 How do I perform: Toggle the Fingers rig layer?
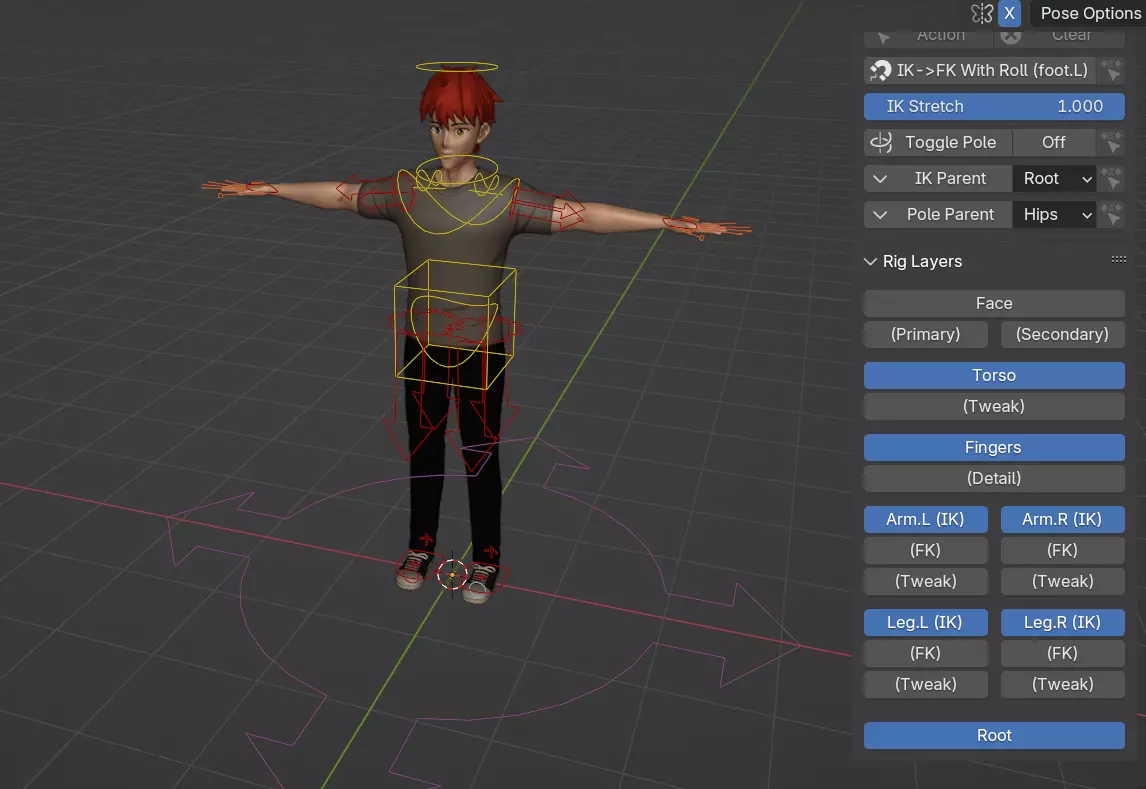tap(994, 447)
